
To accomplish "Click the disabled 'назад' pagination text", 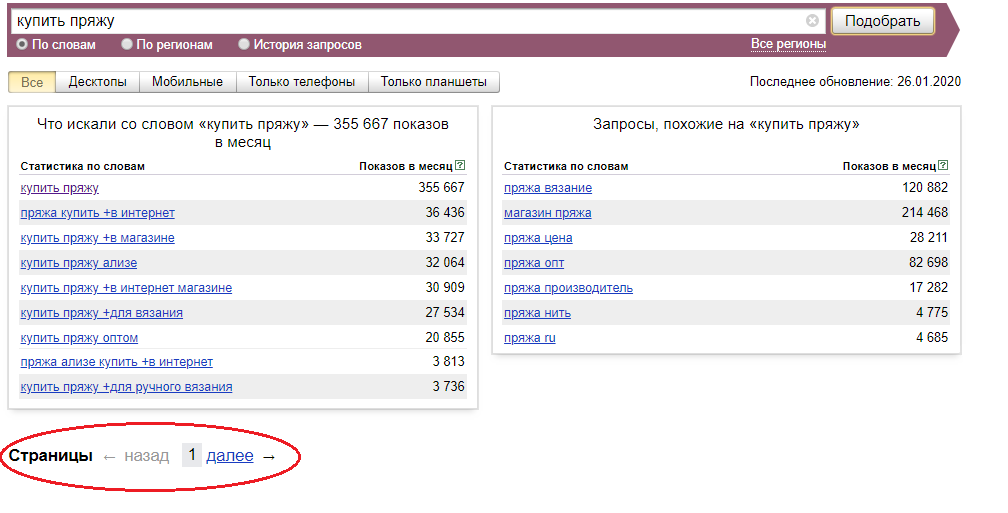I will point(147,456).
